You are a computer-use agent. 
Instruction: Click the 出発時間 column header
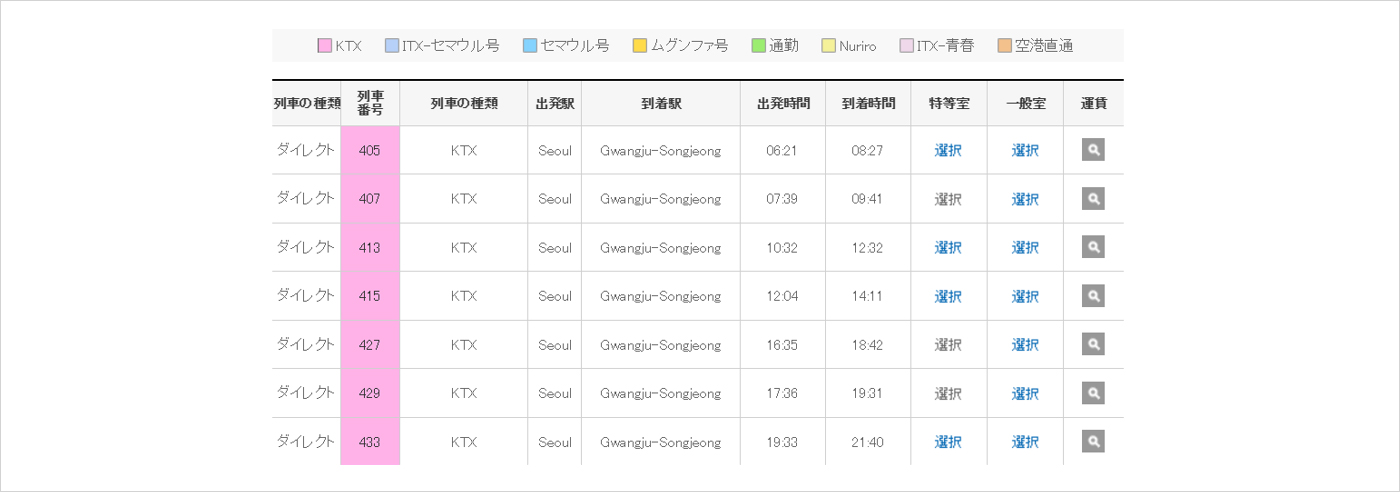coord(784,103)
